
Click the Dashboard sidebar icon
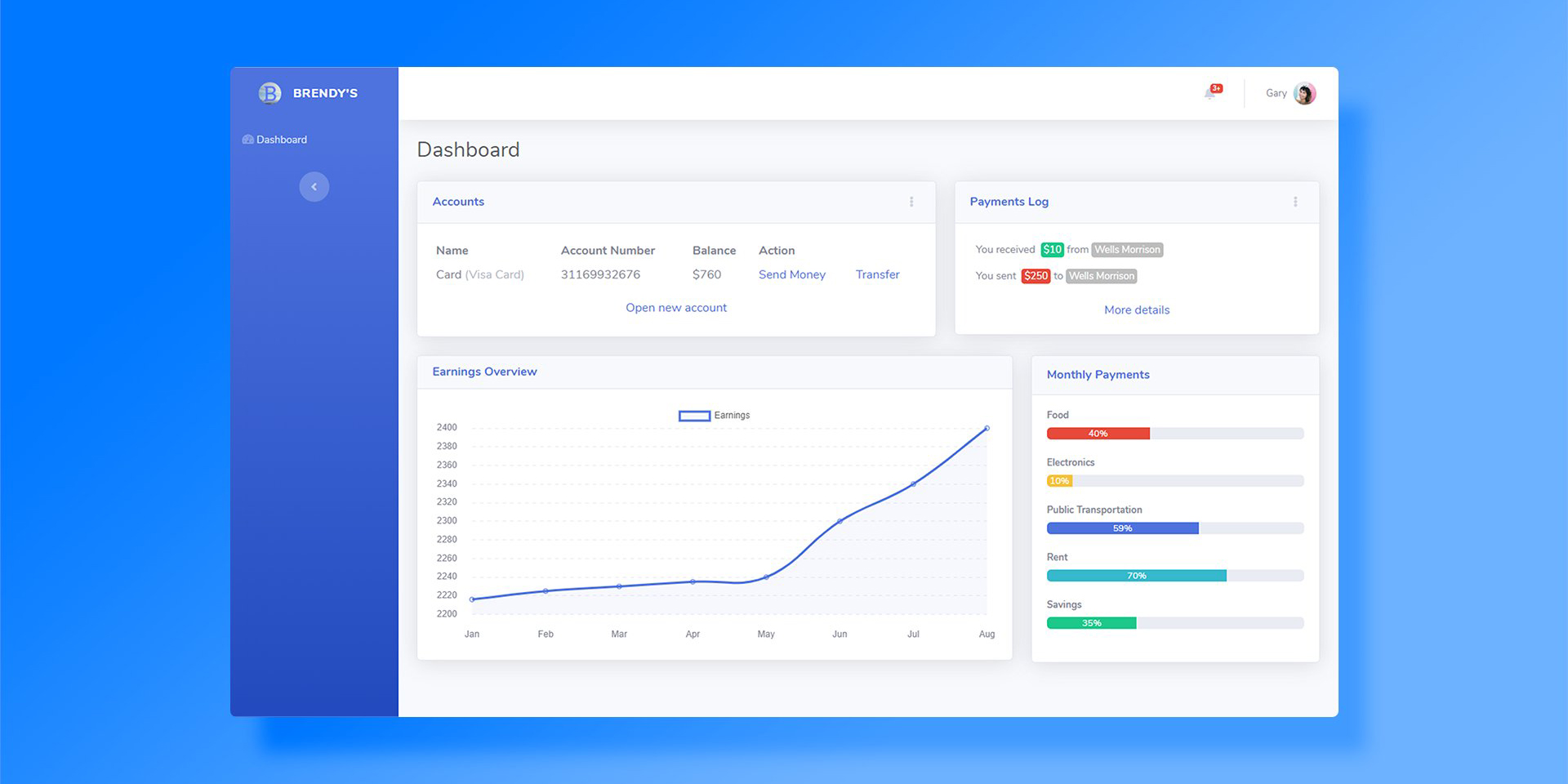[x=247, y=140]
